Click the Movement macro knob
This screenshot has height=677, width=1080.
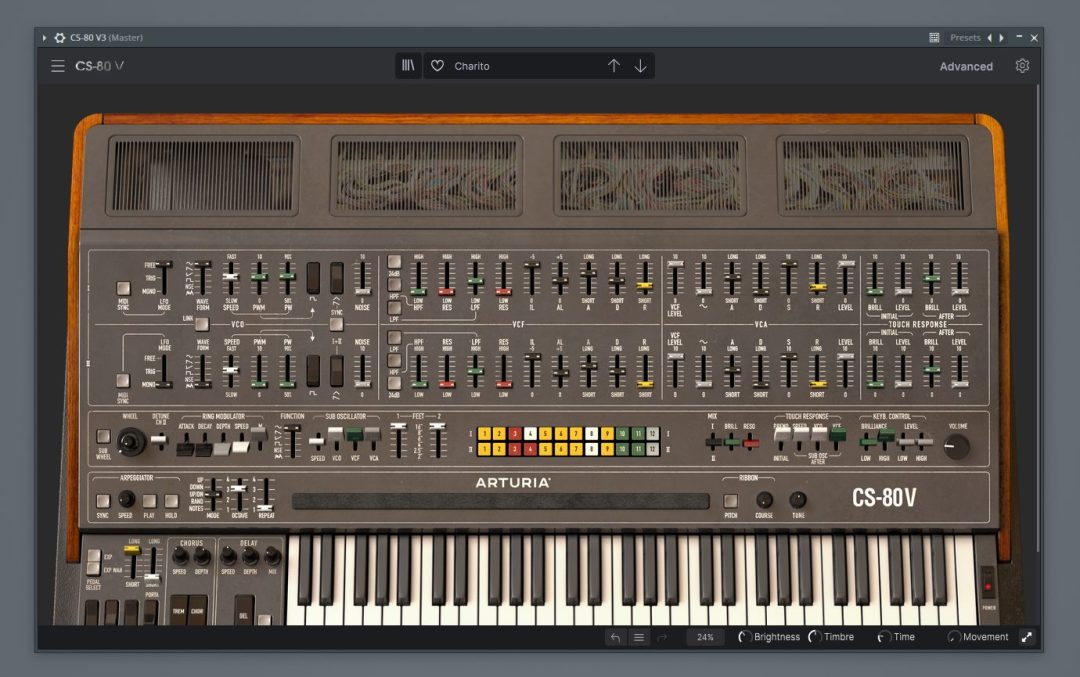[x=954, y=637]
